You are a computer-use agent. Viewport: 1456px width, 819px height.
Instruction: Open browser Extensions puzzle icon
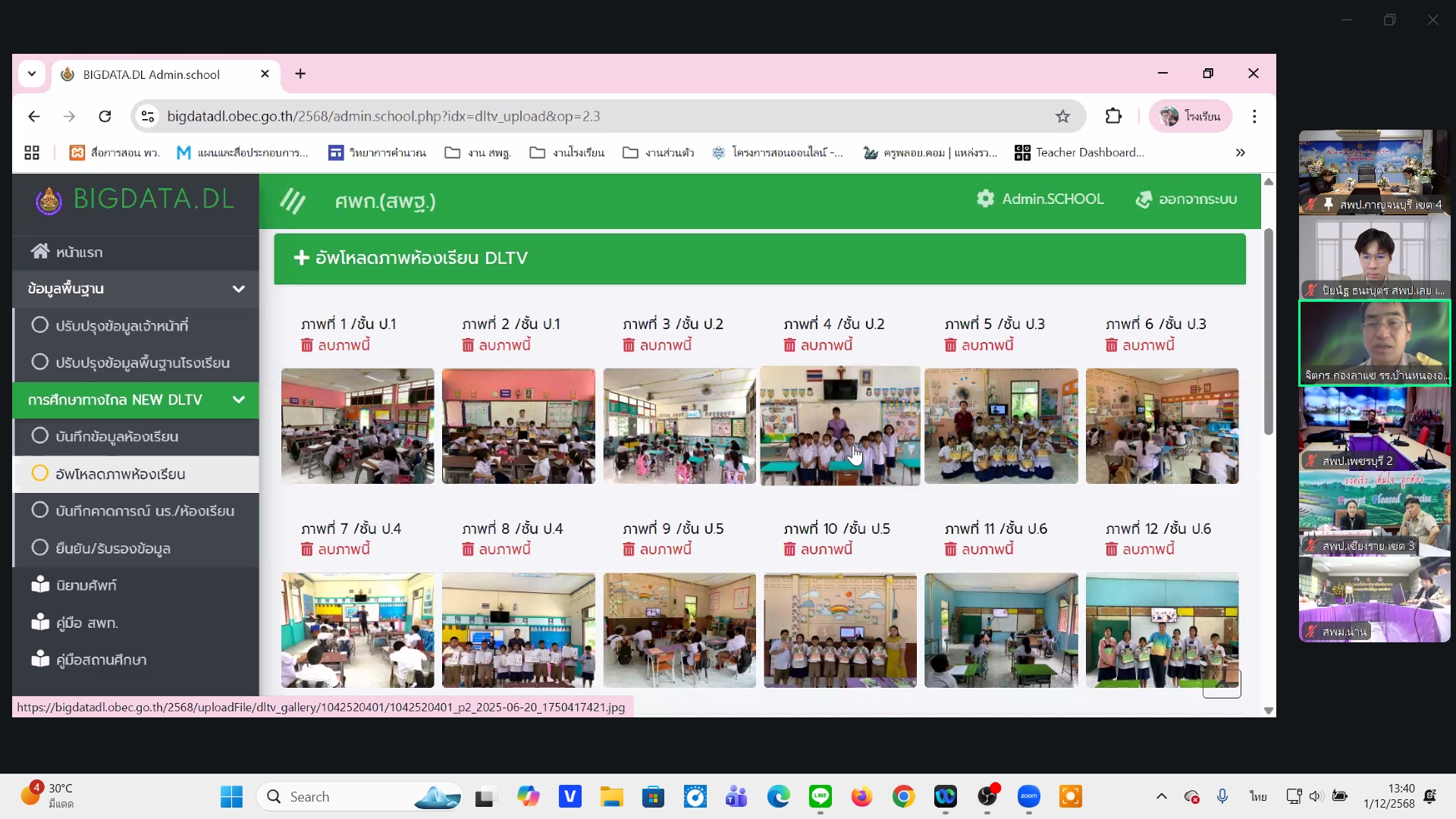pos(1112,116)
